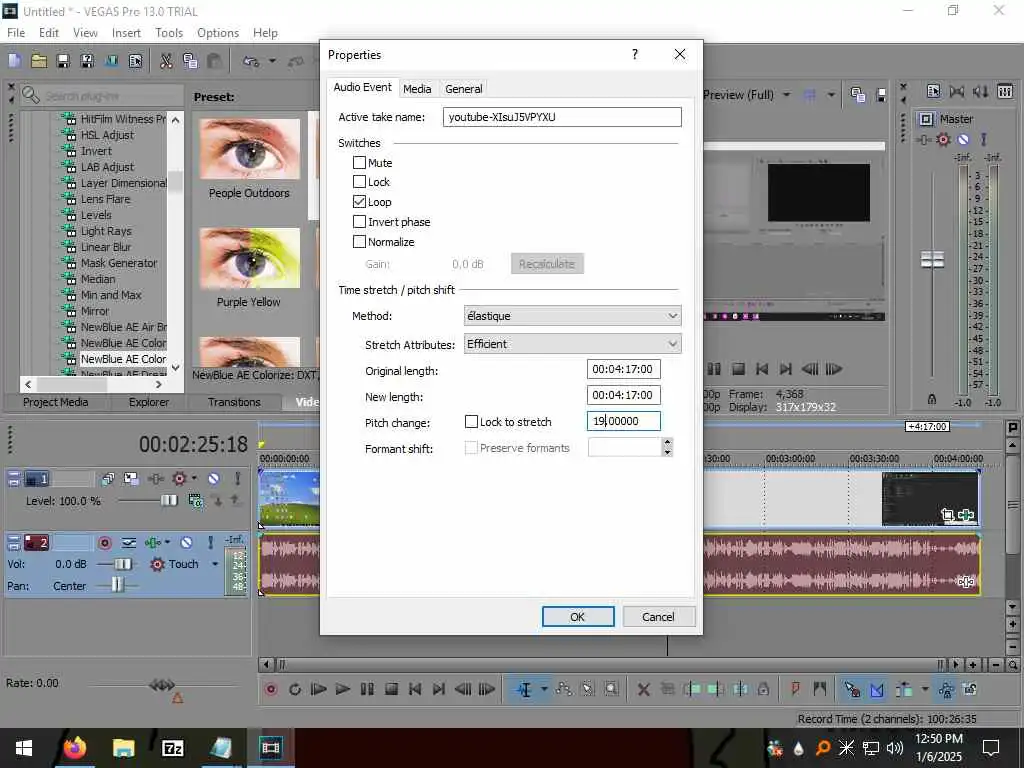Click track 1 Automation Settings gear icon
Viewport: 1024px width, 768px height.
point(179,479)
